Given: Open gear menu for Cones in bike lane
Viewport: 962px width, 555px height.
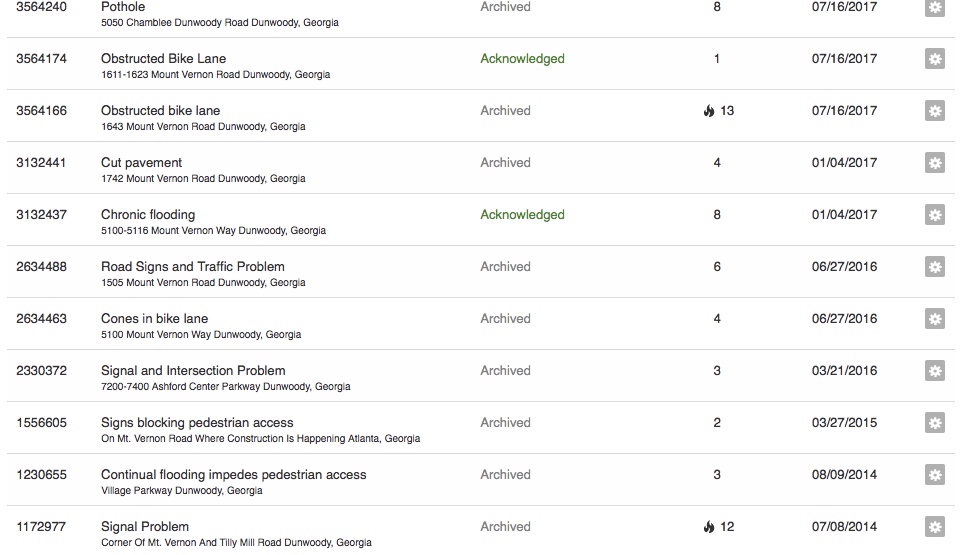Looking at the screenshot, I should point(934,319).
